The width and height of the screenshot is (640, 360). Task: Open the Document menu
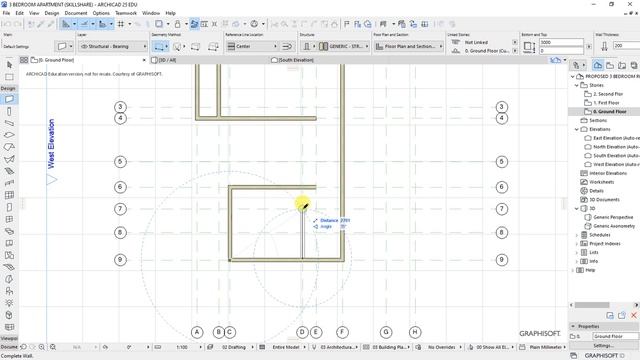coord(76,13)
